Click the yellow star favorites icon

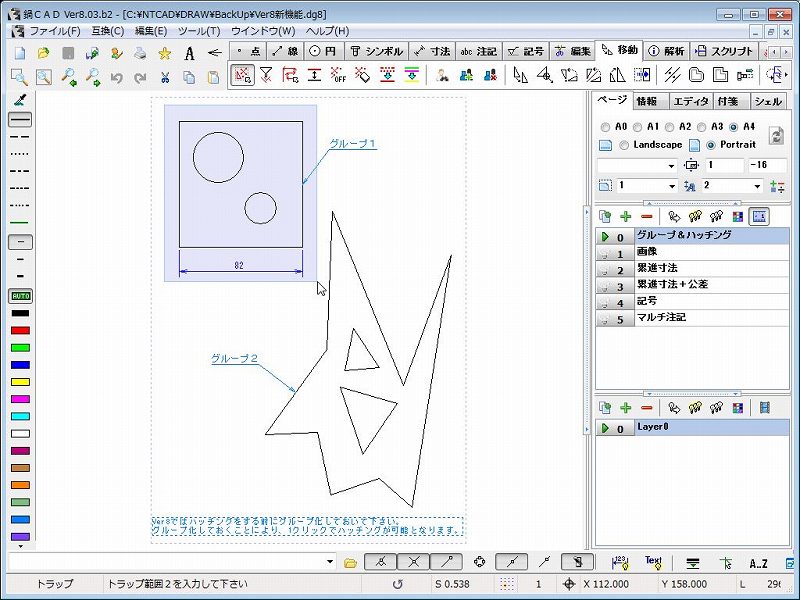coord(164,53)
